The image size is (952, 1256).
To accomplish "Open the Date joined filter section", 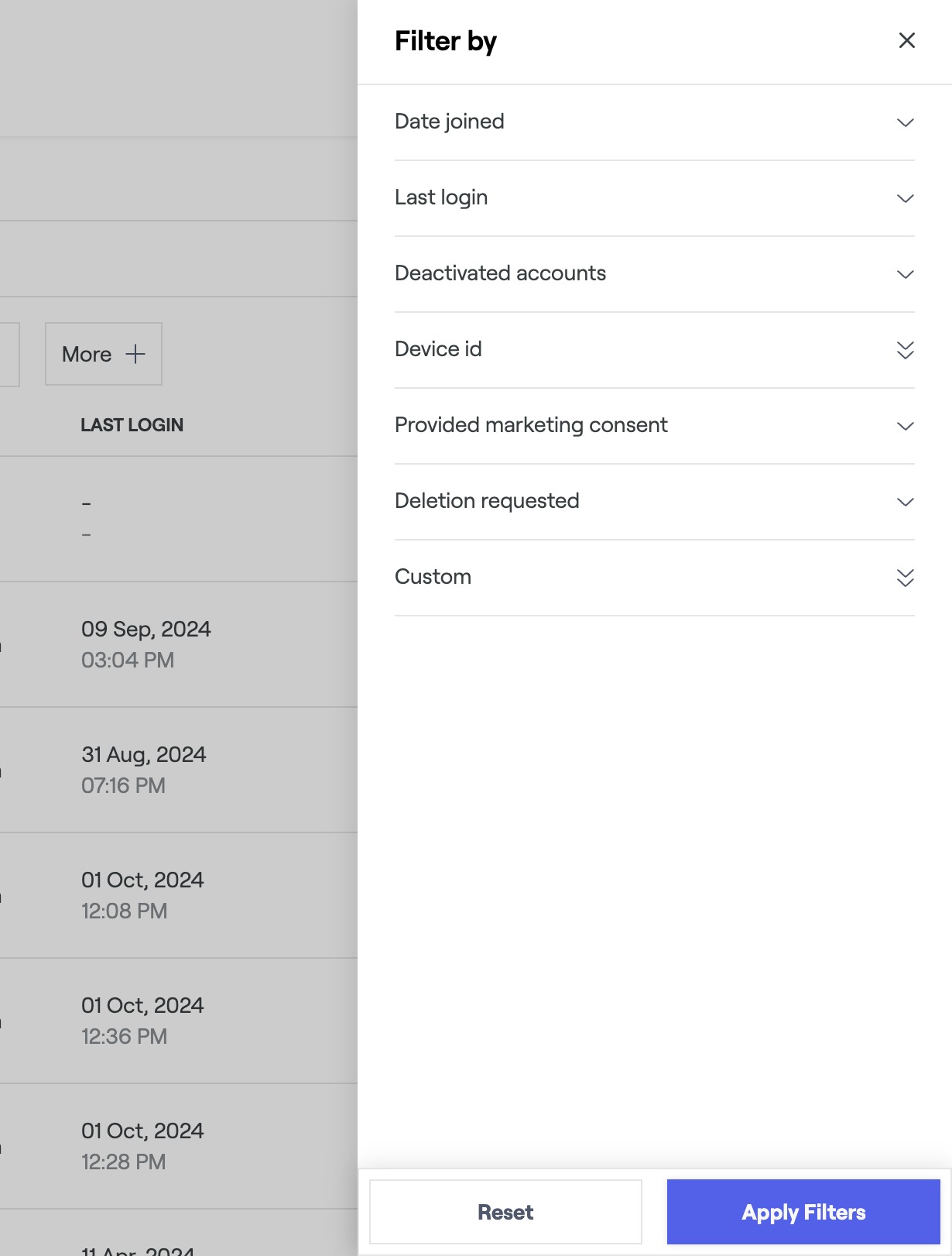I will (450, 122).
